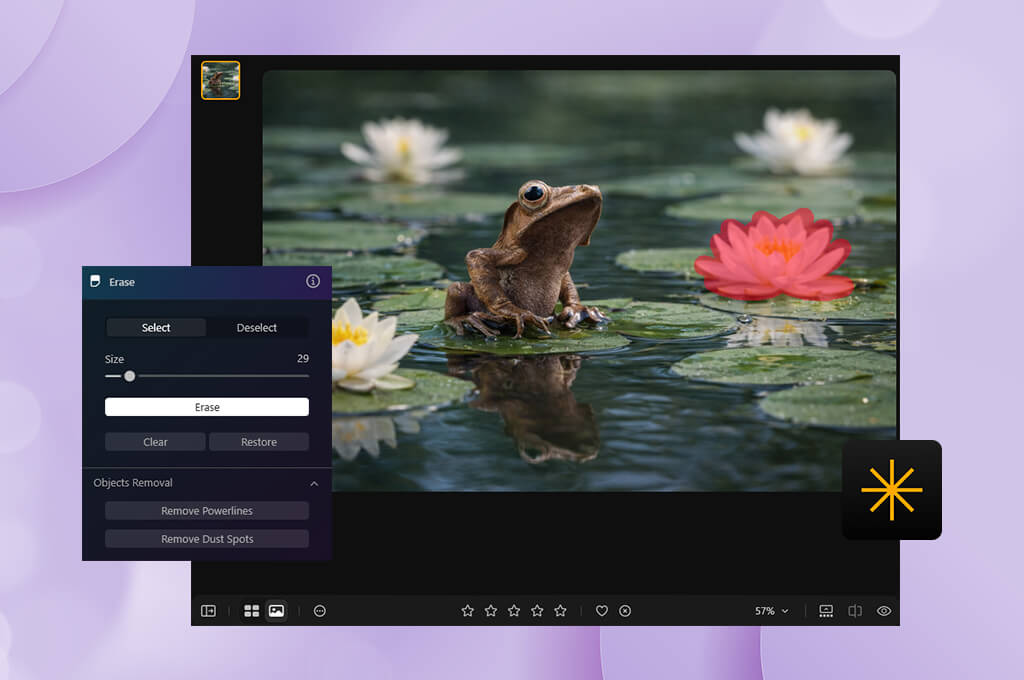Image resolution: width=1024 pixels, height=680 pixels.
Task: Select the frog photo thumbnail
Action: click(x=221, y=80)
